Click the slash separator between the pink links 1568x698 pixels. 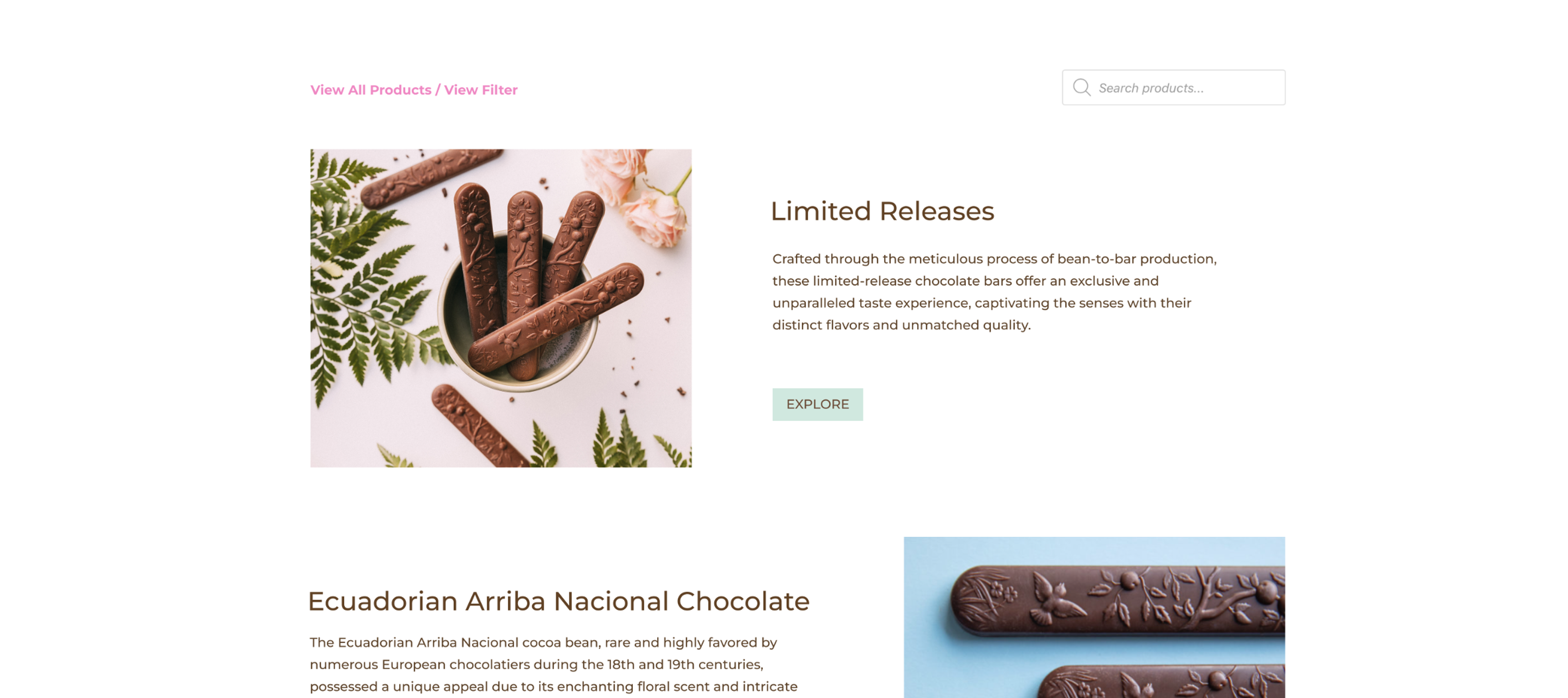(437, 90)
